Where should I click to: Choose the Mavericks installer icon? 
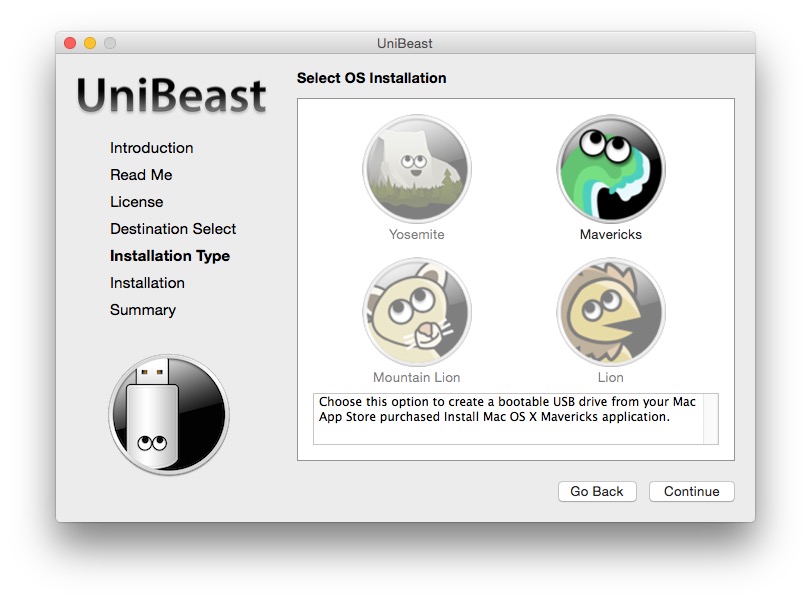tap(610, 169)
